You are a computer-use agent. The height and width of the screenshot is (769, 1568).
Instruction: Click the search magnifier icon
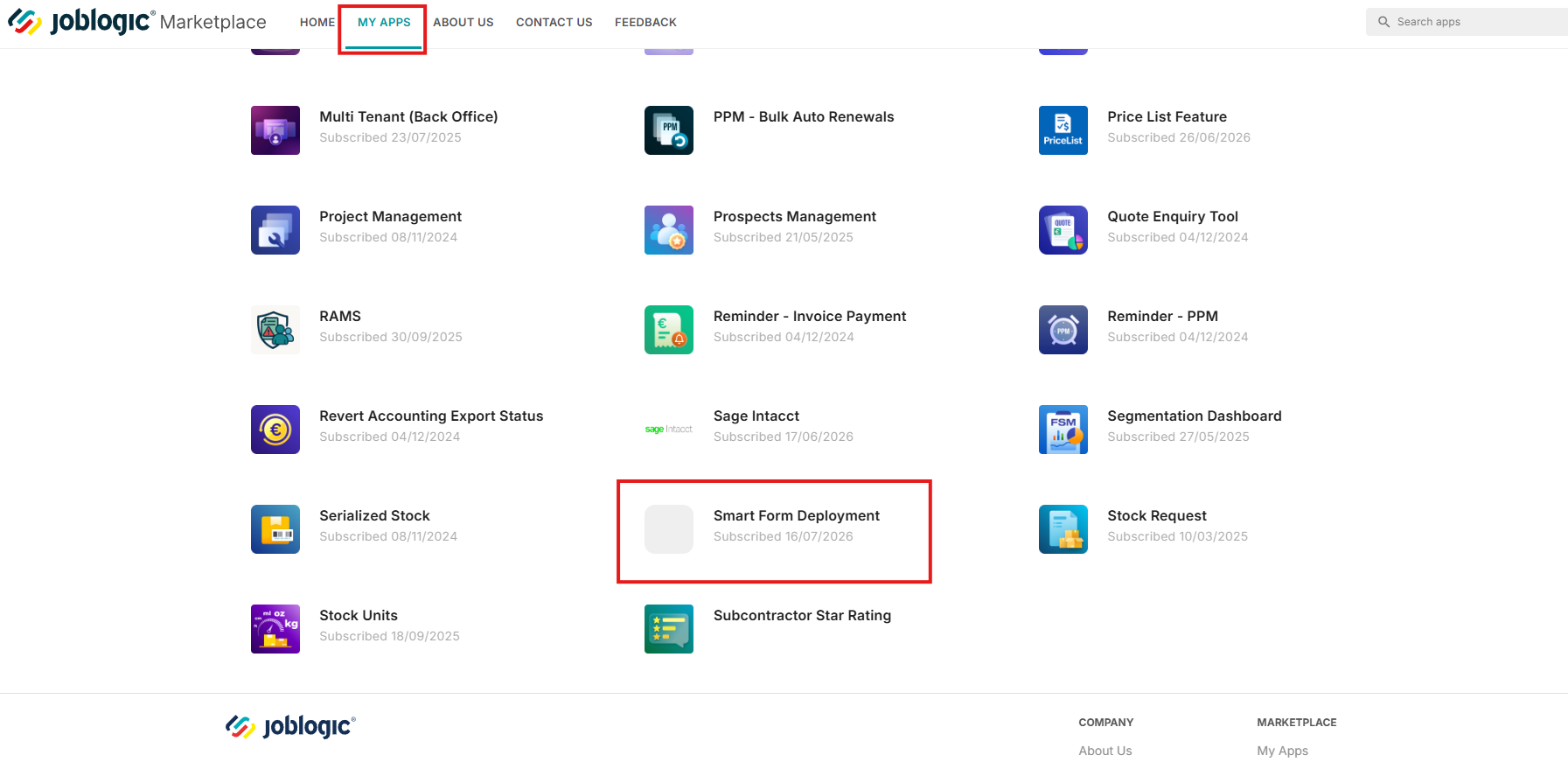[x=1383, y=22]
